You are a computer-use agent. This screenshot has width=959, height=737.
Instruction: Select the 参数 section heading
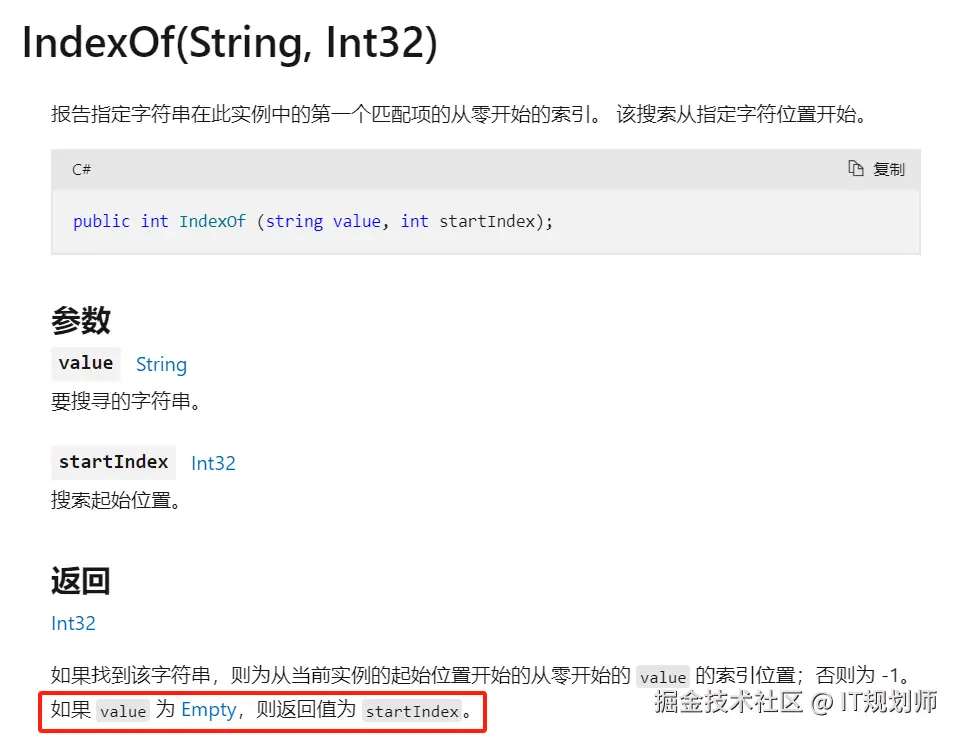tap(80, 320)
